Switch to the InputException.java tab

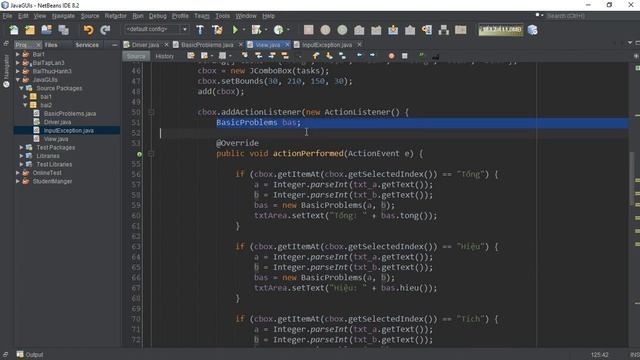tap(327, 44)
